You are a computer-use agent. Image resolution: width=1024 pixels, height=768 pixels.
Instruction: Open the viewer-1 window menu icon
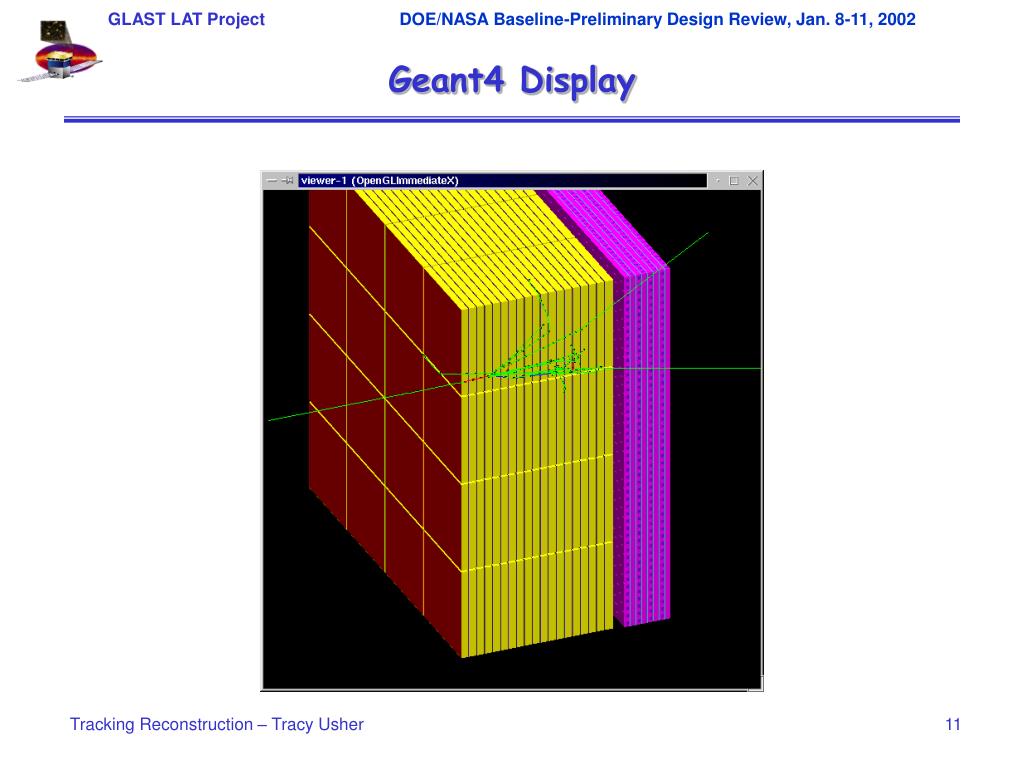pyautogui.click(x=272, y=181)
